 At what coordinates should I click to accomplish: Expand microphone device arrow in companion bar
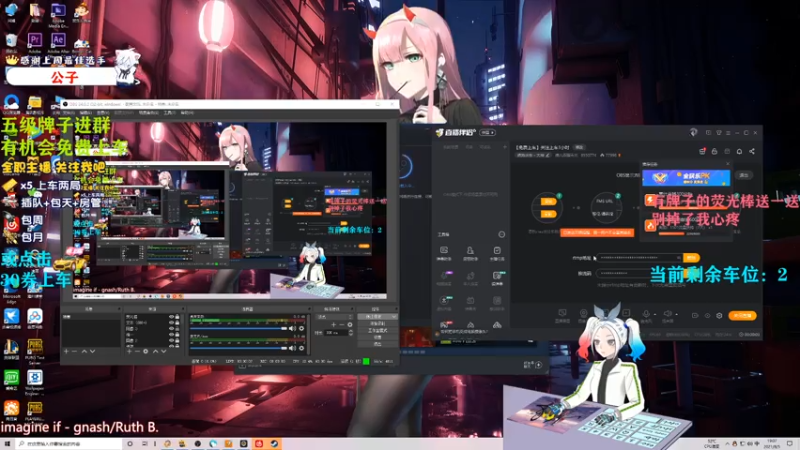coord(655,314)
